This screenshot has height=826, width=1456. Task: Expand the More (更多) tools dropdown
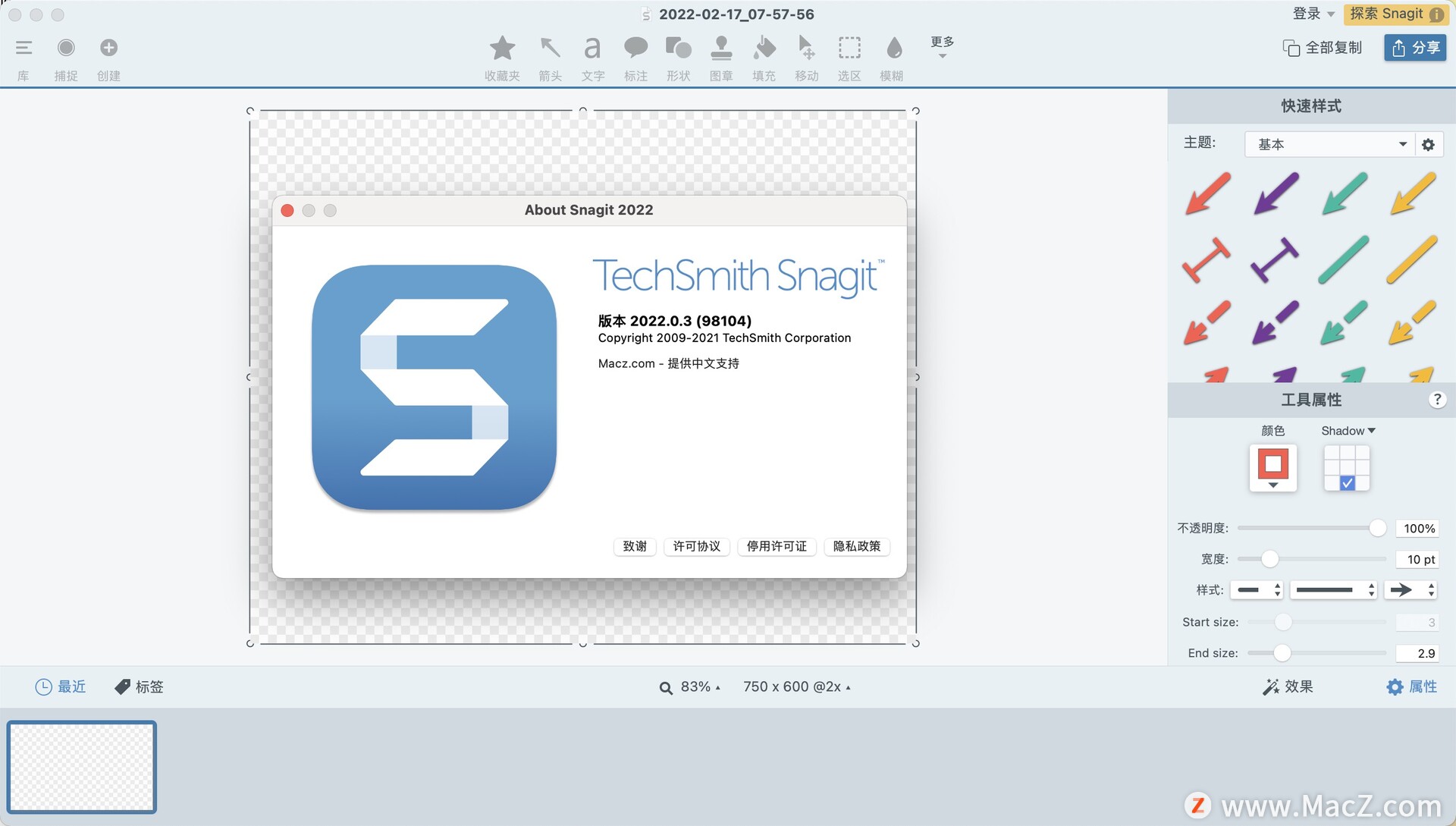tap(942, 47)
